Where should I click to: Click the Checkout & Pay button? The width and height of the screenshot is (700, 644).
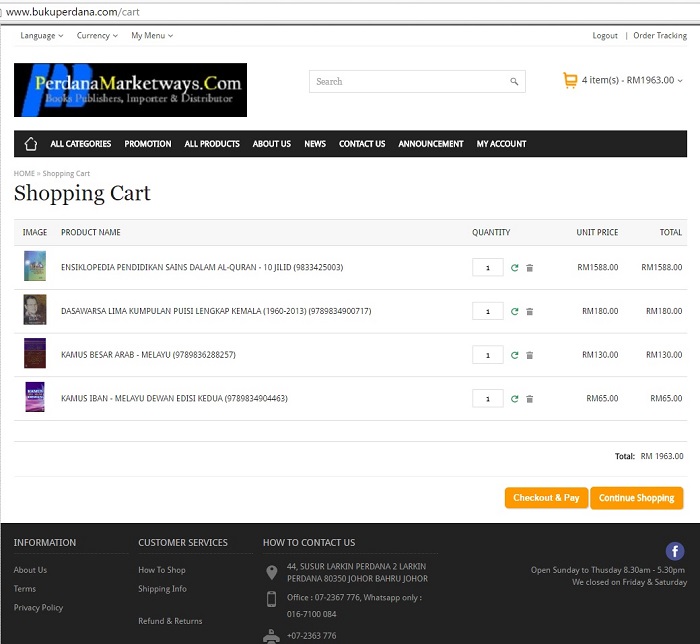click(x=546, y=498)
